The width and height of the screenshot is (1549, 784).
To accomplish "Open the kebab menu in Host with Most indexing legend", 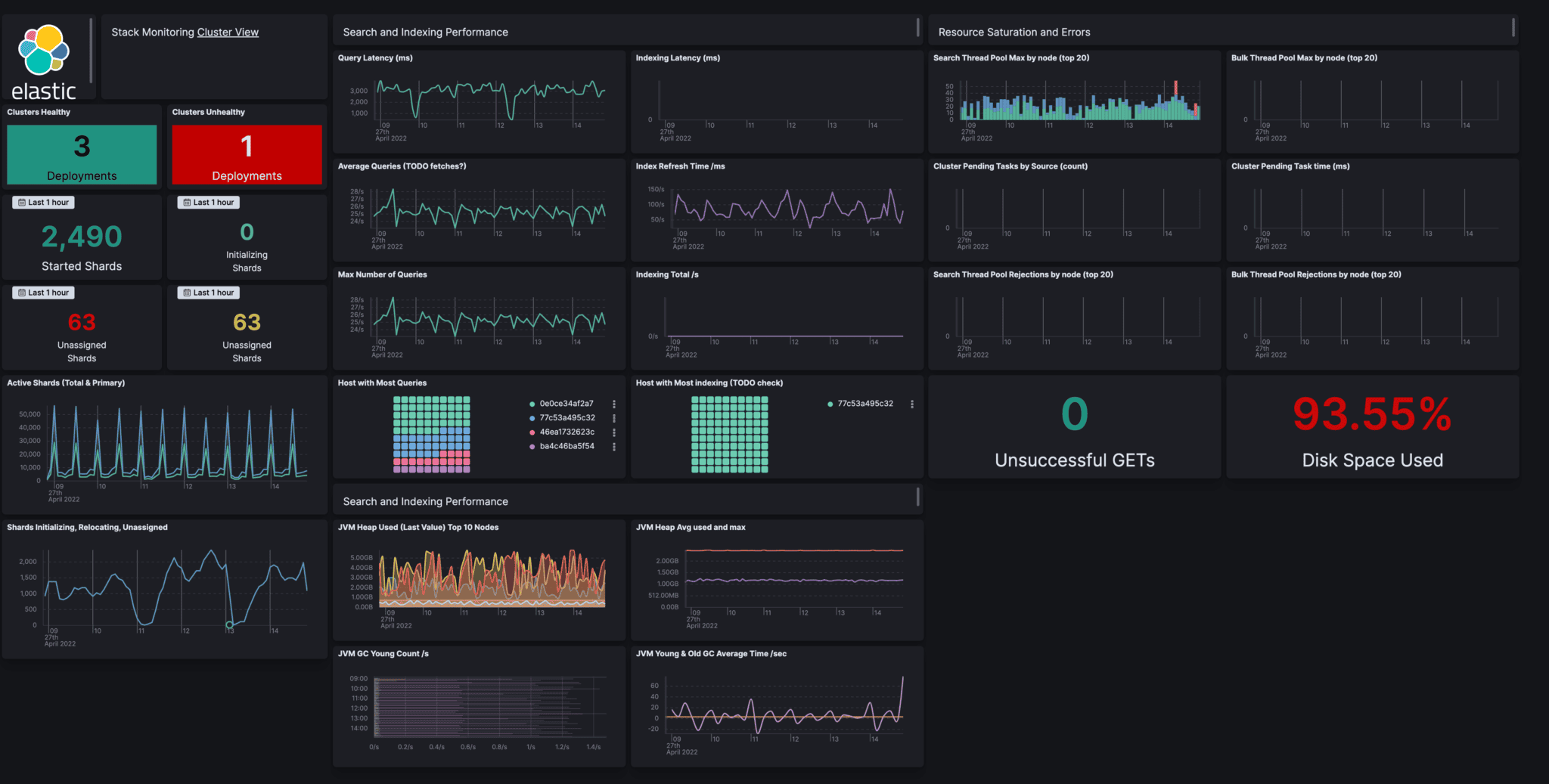I will pos(912,404).
